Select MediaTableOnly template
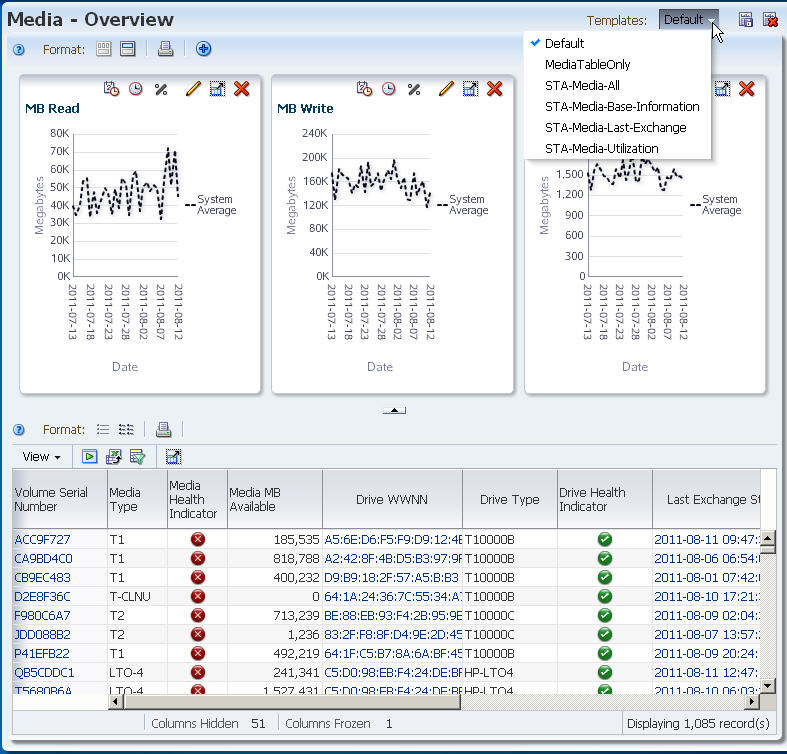The width and height of the screenshot is (787, 754). 587,64
